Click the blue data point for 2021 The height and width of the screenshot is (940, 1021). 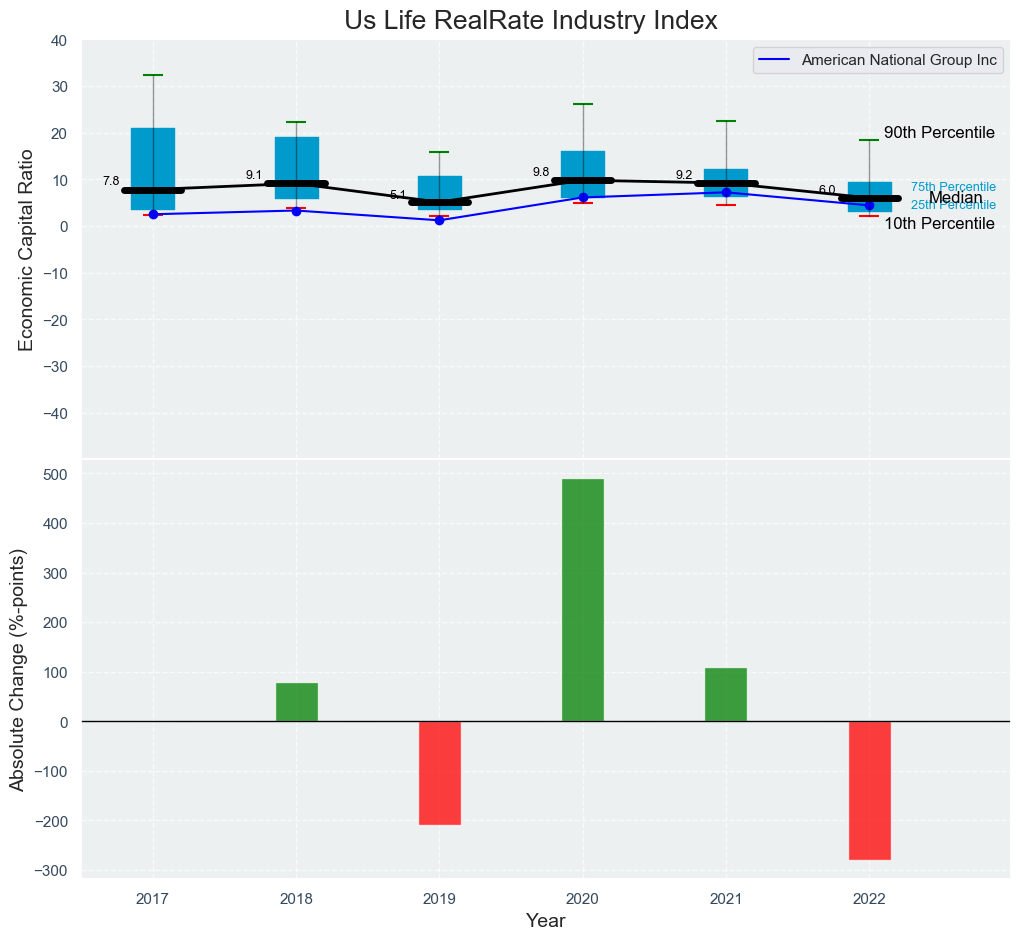726,192
